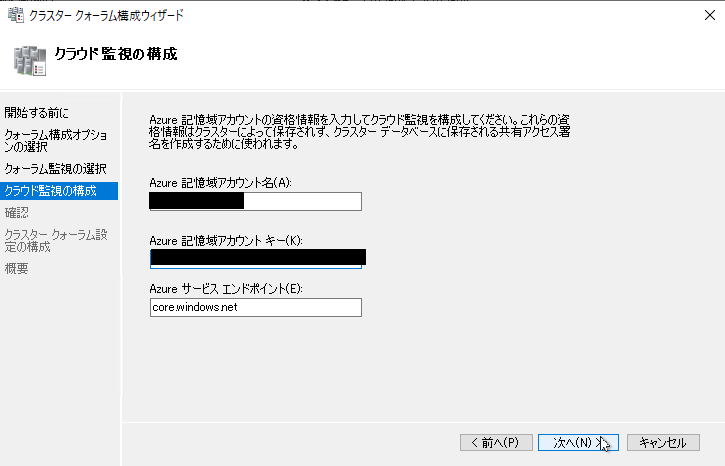The height and width of the screenshot is (466, 725).
Task: Proceed with the 次へ(N) button
Action: click(x=578, y=442)
